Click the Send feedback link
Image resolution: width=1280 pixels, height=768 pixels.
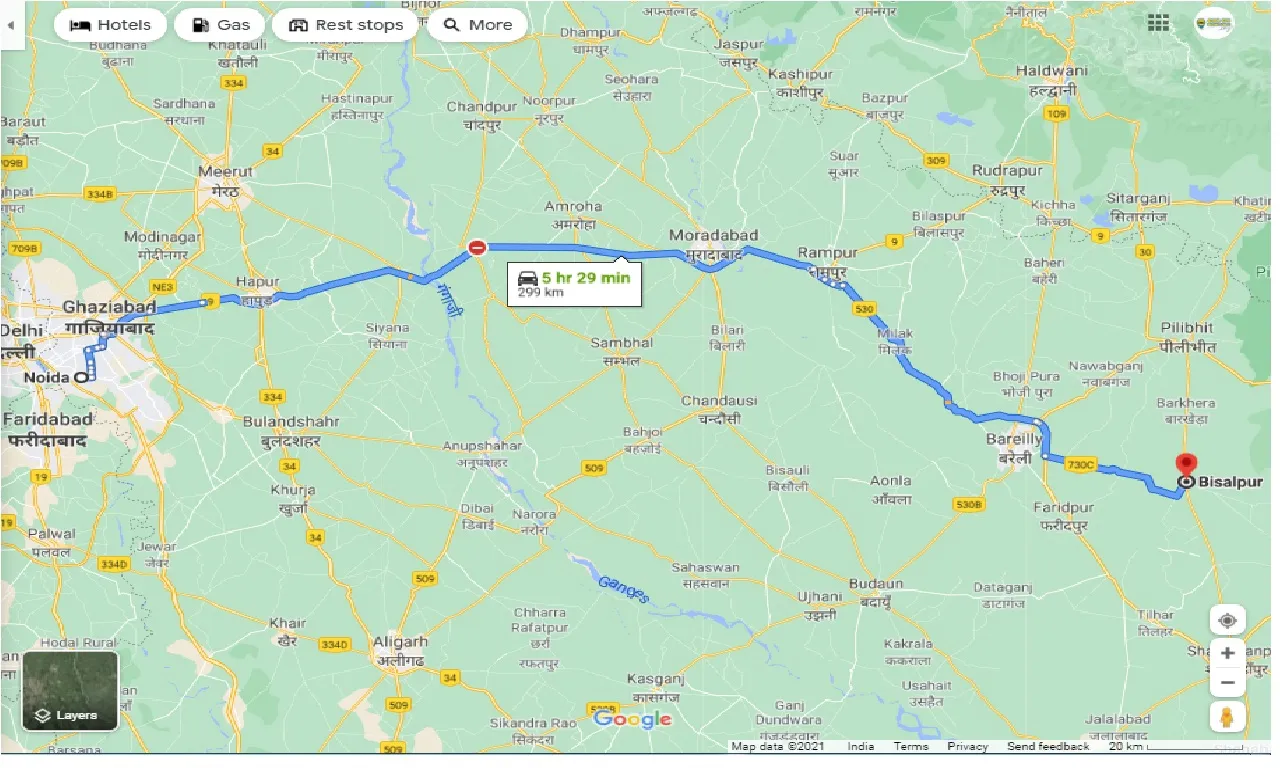[1048, 746]
